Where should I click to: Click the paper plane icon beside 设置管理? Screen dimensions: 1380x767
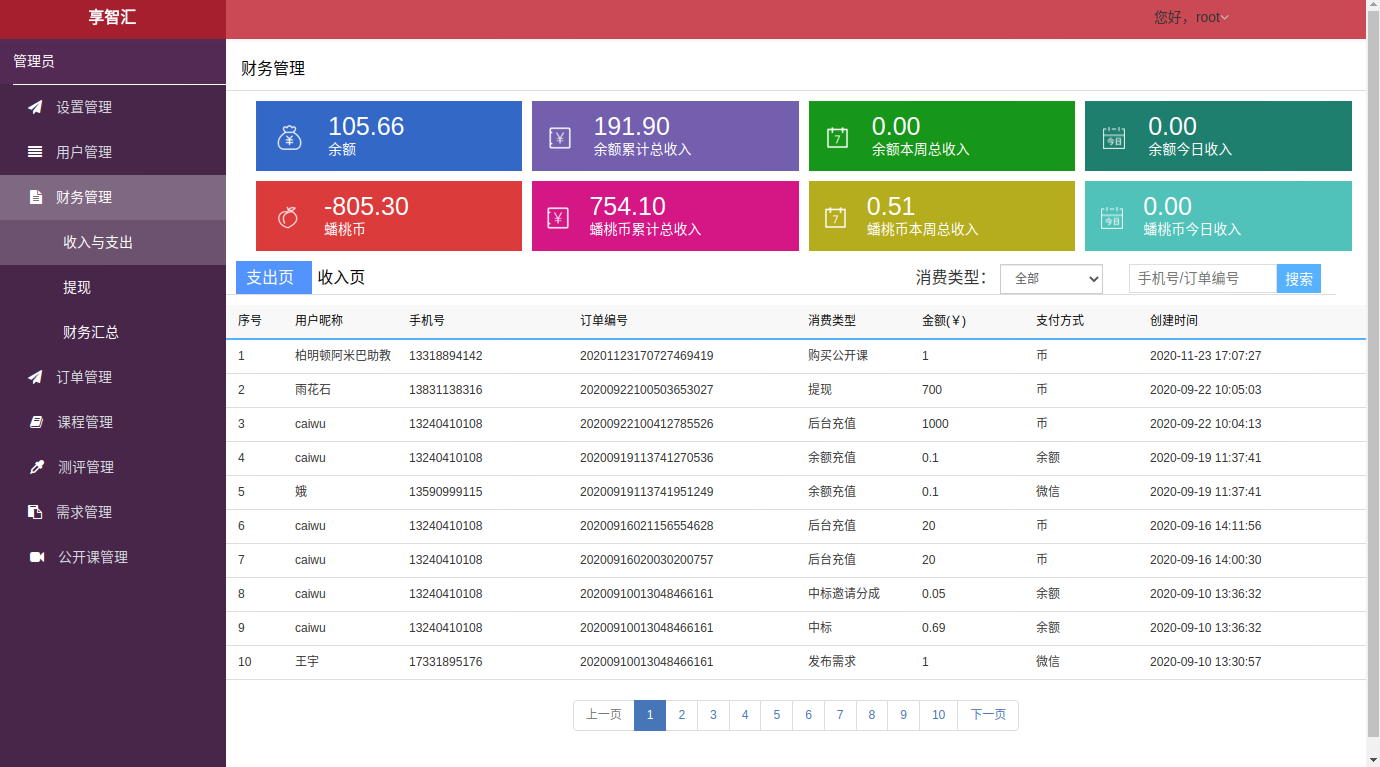coord(35,107)
